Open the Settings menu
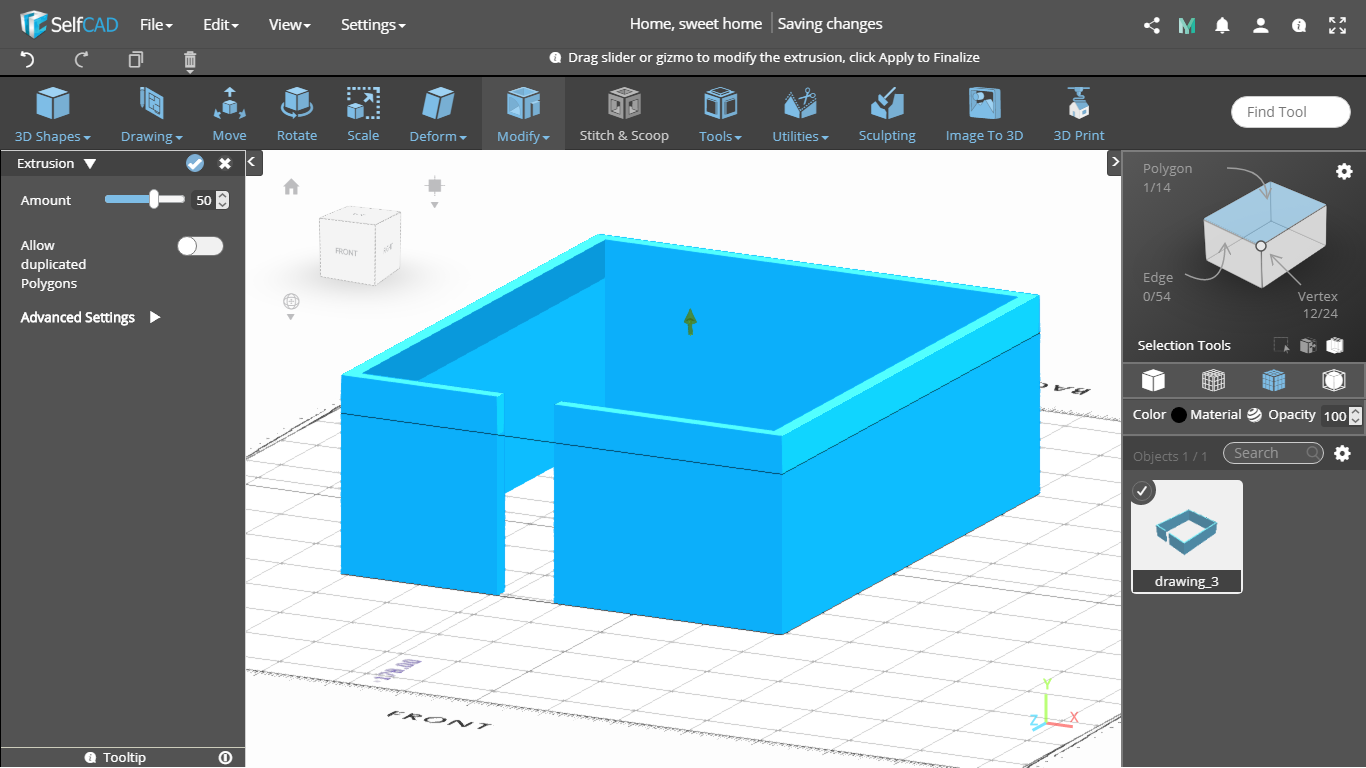The height and width of the screenshot is (768, 1366). [373, 24]
